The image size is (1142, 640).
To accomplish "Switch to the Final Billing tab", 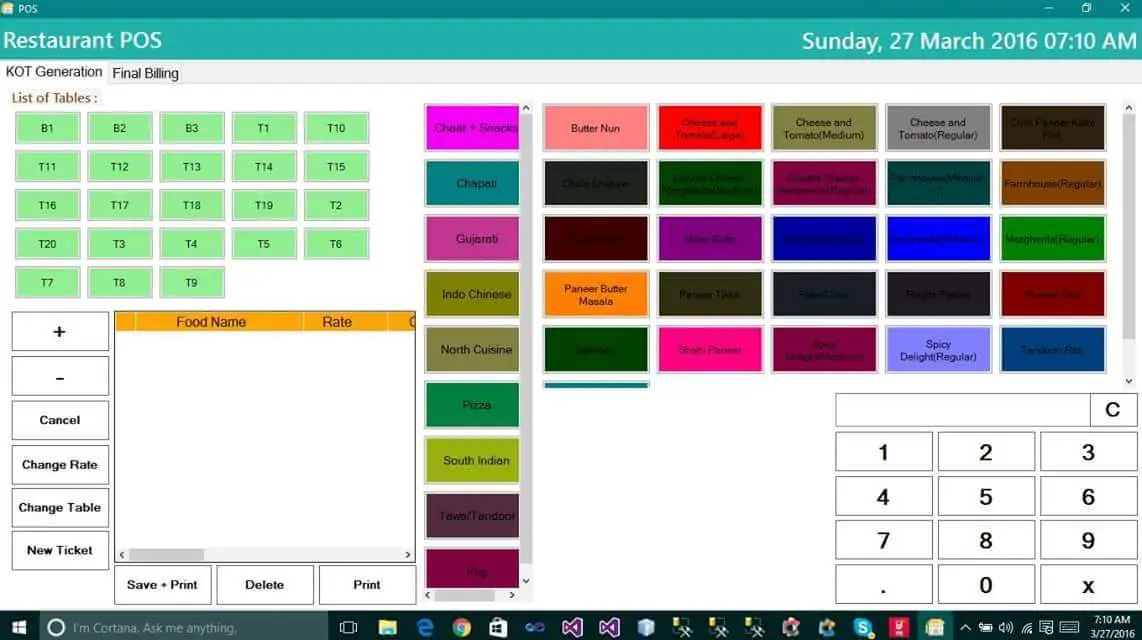I will [145, 73].
